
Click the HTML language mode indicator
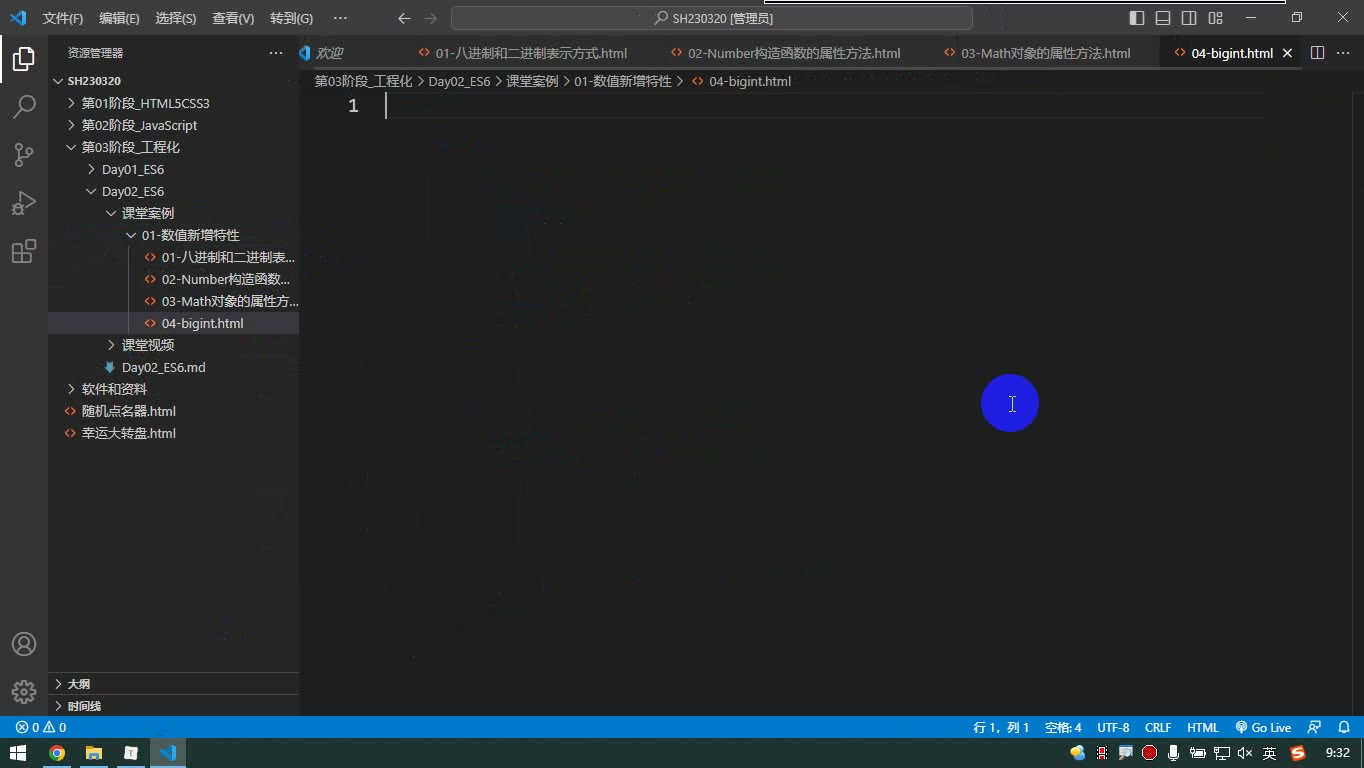click(x=1203, y=727)
